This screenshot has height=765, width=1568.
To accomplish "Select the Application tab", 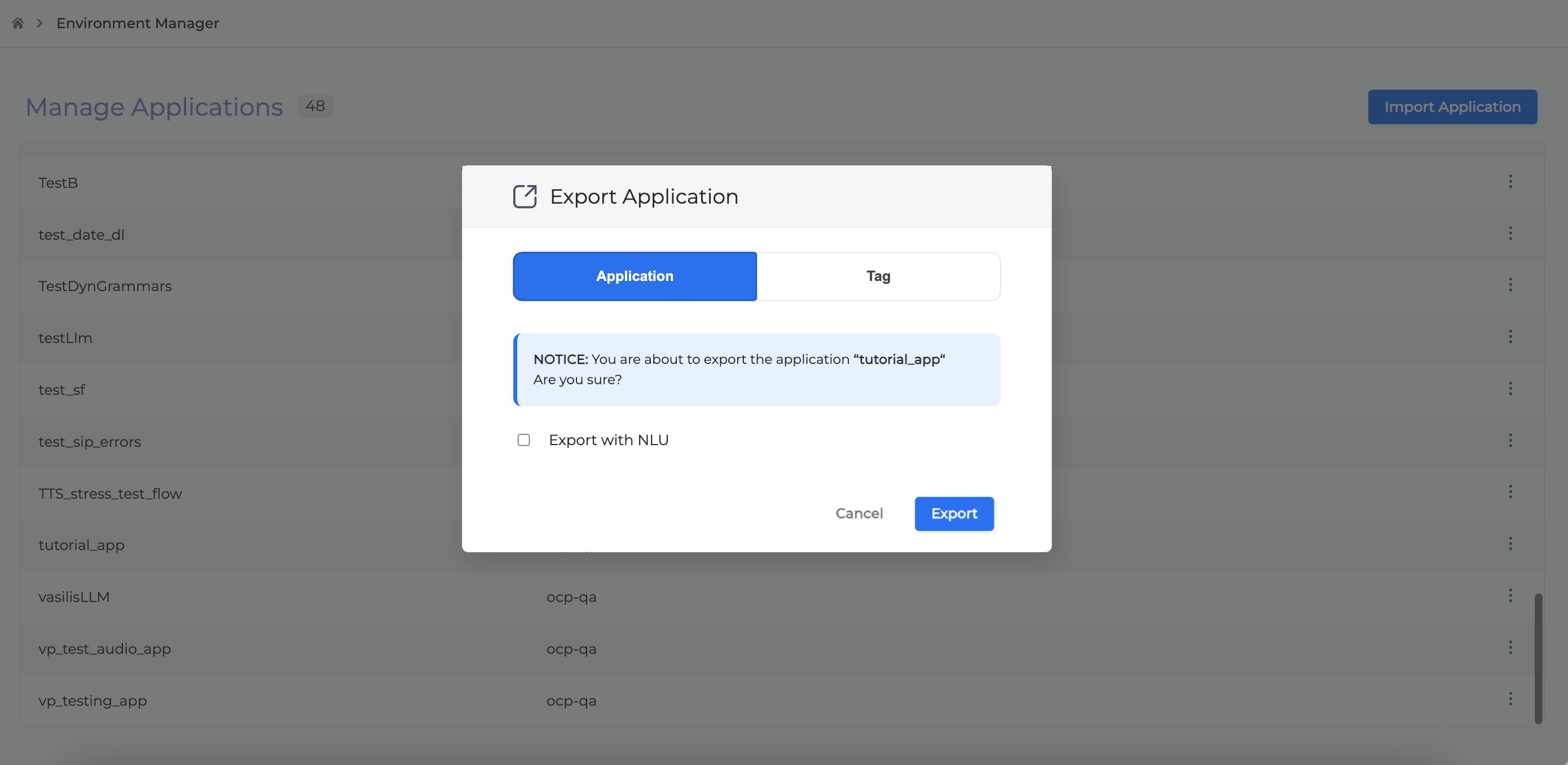I will 635,276.
